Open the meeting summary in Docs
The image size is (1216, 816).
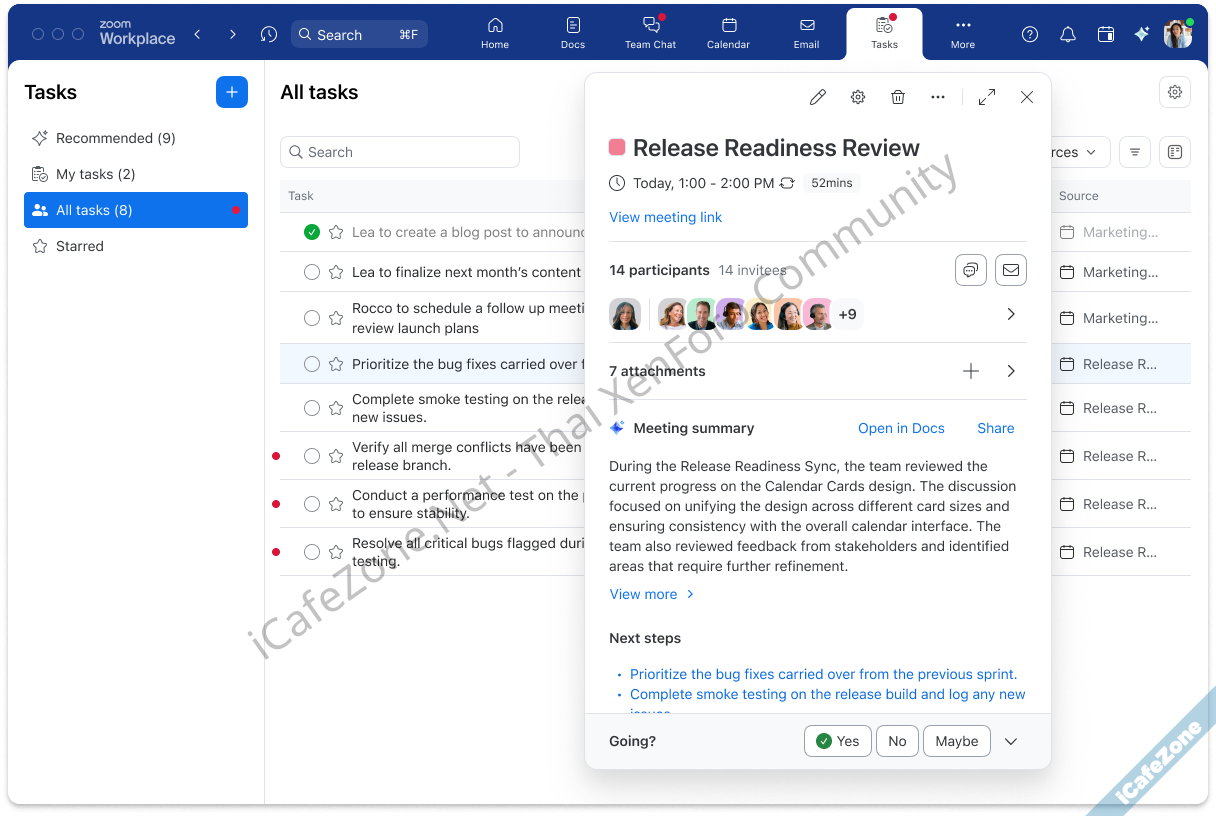pos(901,428)
